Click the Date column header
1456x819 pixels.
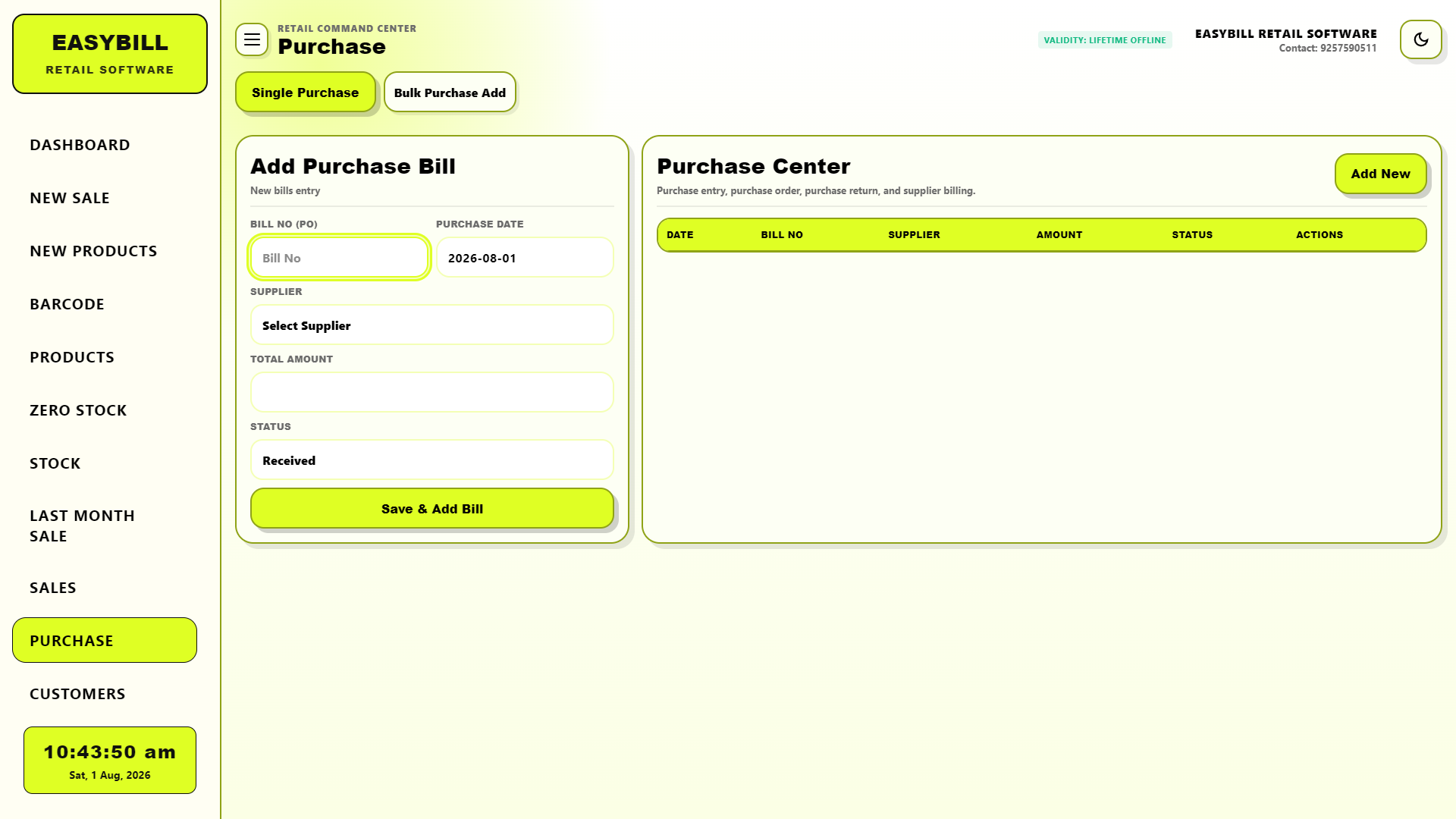680,235
